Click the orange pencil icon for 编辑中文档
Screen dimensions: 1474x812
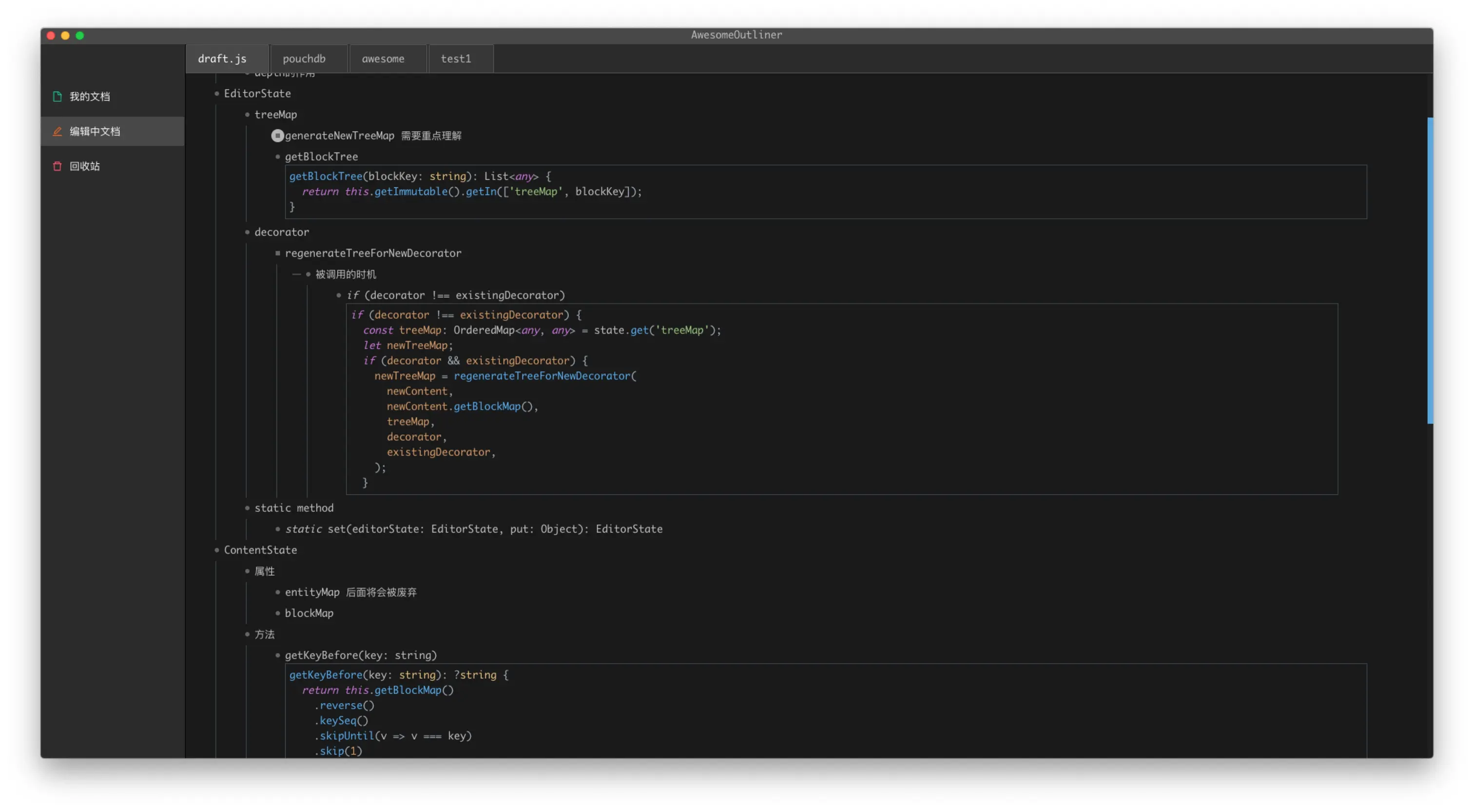click(57, 132)
